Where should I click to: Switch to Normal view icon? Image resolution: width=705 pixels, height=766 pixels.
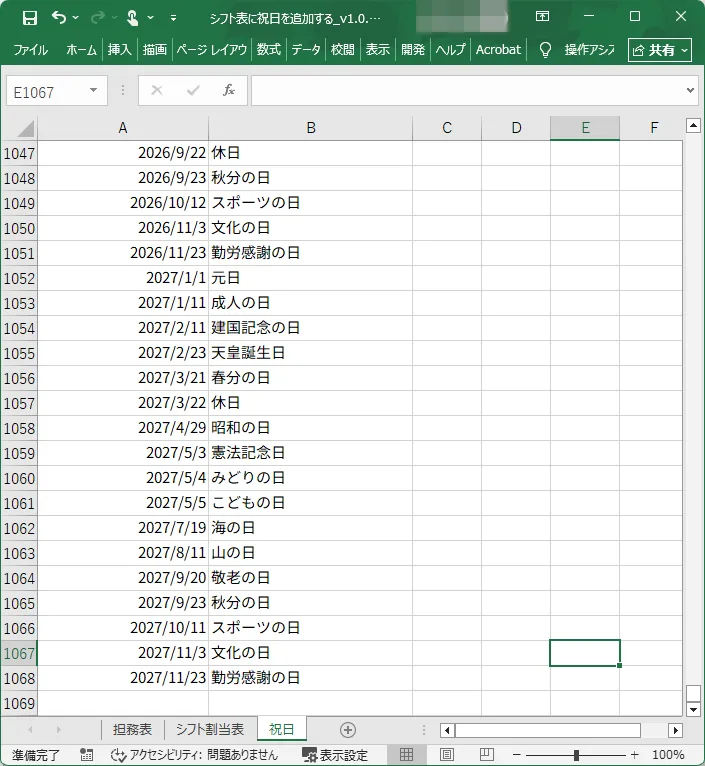click(x=406, y=755)
